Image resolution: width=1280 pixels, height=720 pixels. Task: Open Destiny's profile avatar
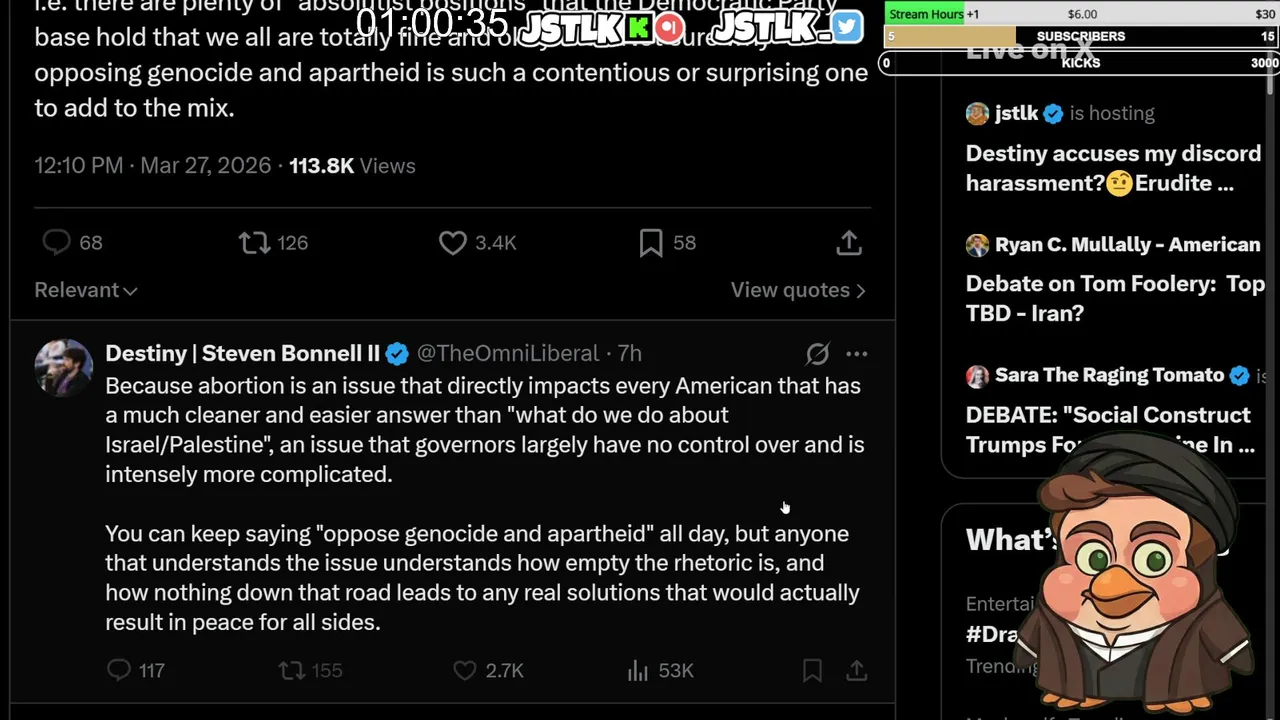(x=63, y=367)
